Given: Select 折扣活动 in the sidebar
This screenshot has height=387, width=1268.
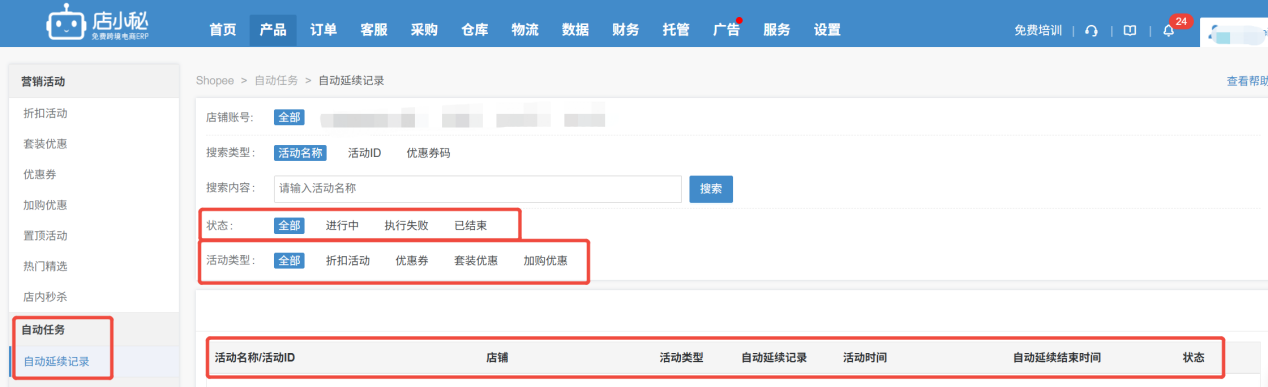Looking at the screenshot, I should [45, 113].
